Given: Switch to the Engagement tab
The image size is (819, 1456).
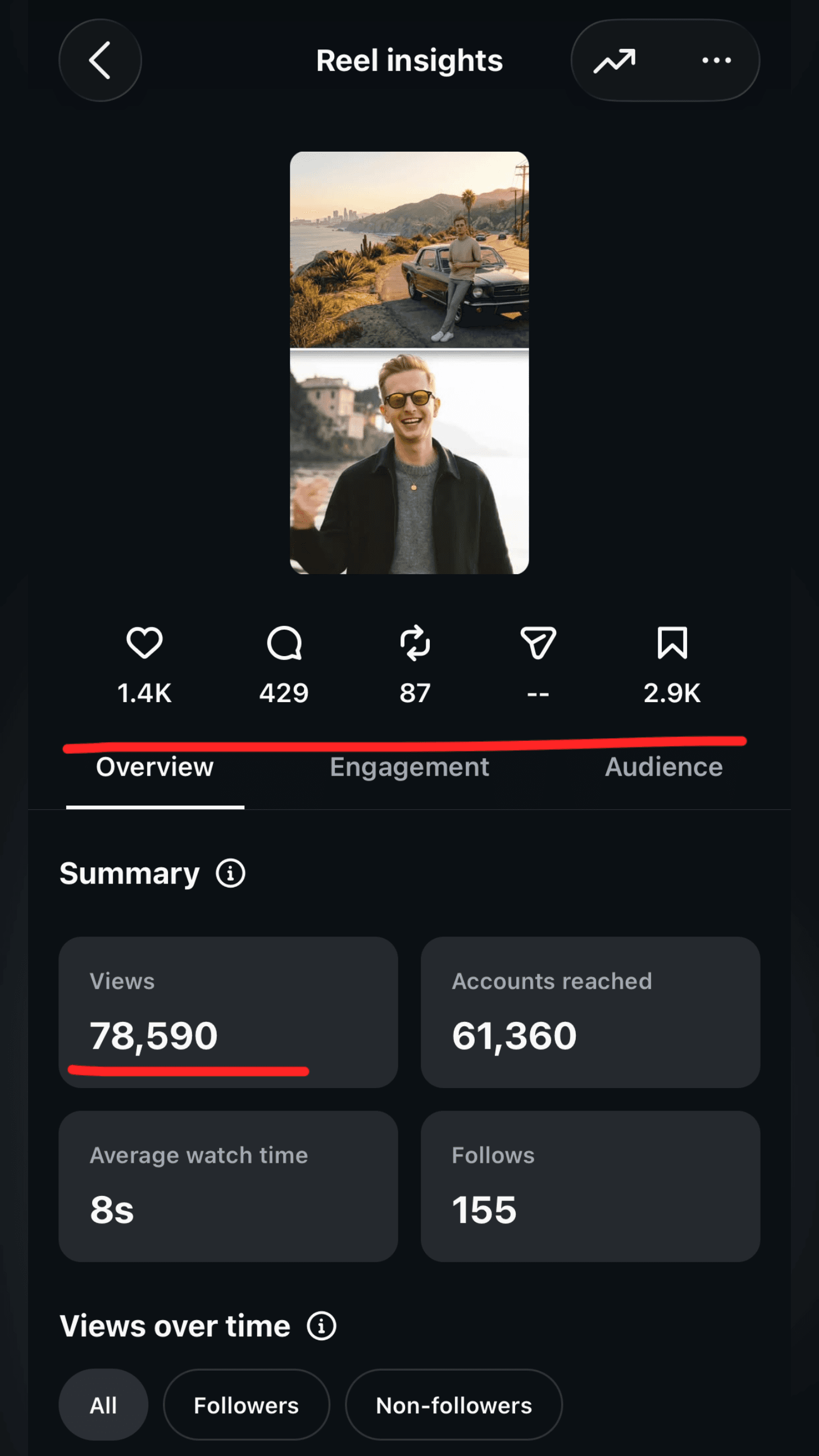Looking at the screenshot, I should click(409, 767).
